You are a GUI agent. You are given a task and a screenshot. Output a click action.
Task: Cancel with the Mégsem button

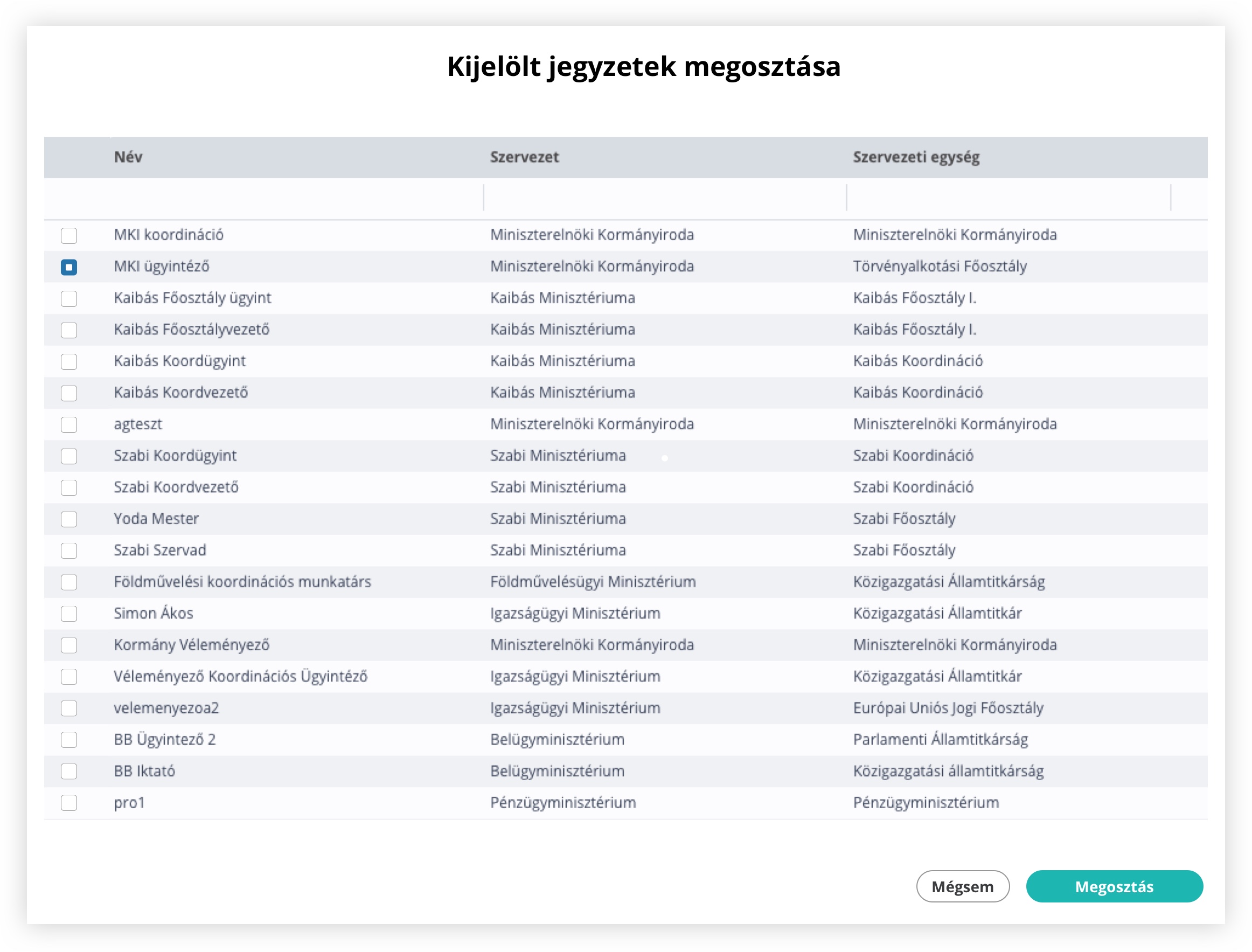pos(962,886)
